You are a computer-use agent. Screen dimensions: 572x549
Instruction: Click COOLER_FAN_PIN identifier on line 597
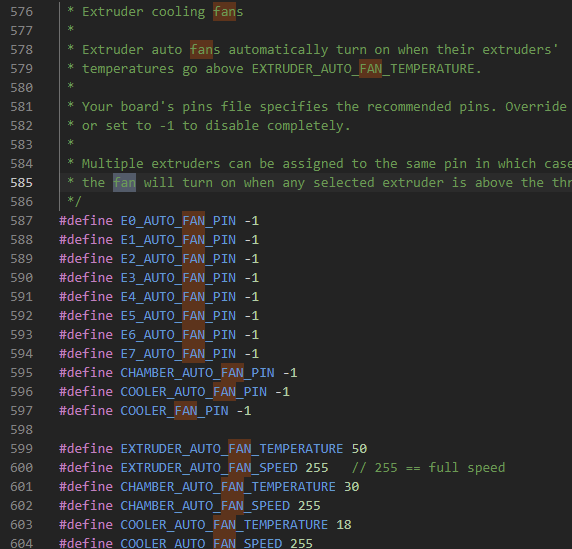coord(175,410)
